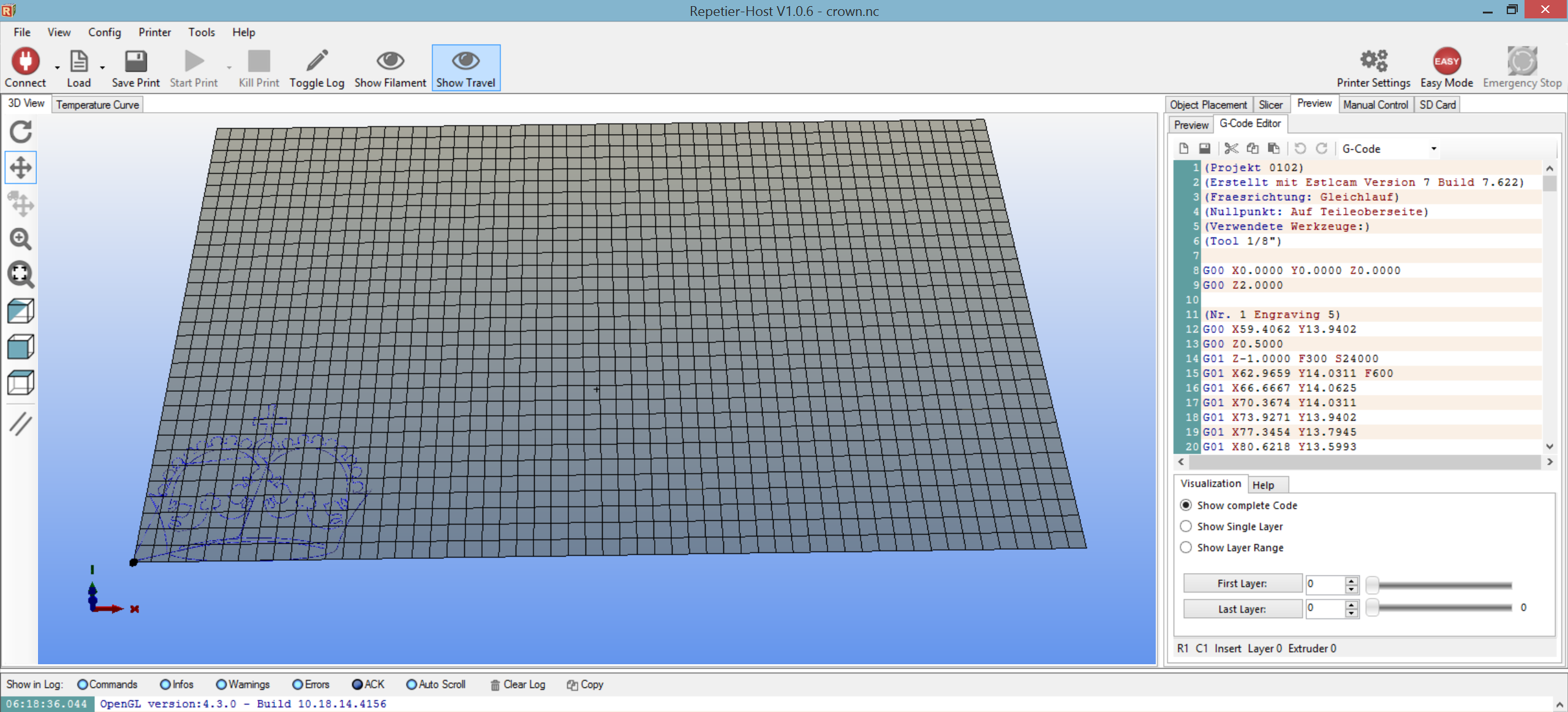
Task: Click the zoom in icon on left sidebar
Action: (x=20, y=239)
